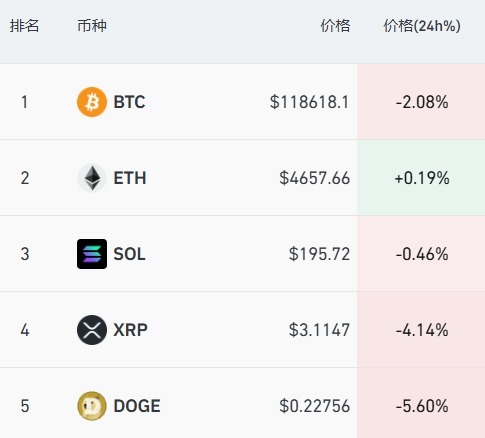The height and width of the screenshot is (438, 485).
Task: Select the SOL ticker label
Action: [129, 254]
